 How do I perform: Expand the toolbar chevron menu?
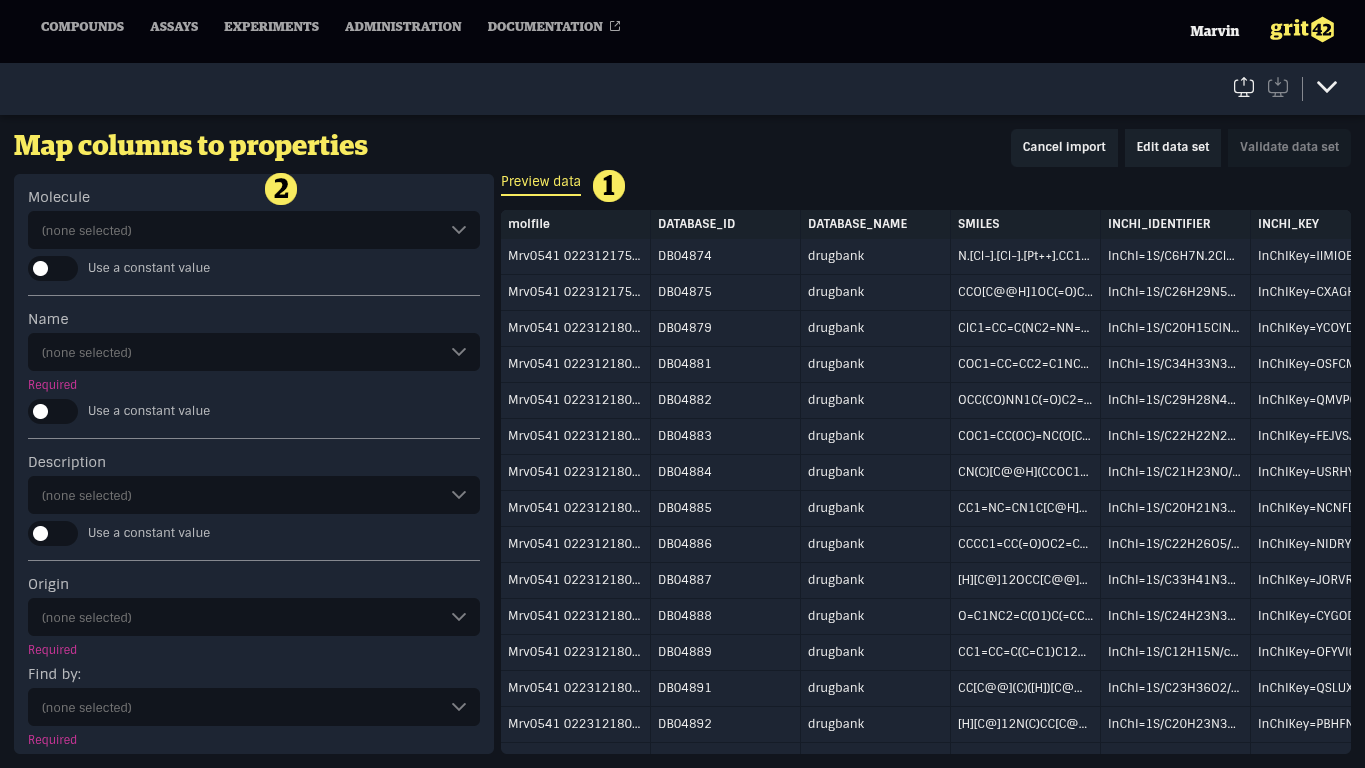pyautogui.click(x=1327, y=87)
